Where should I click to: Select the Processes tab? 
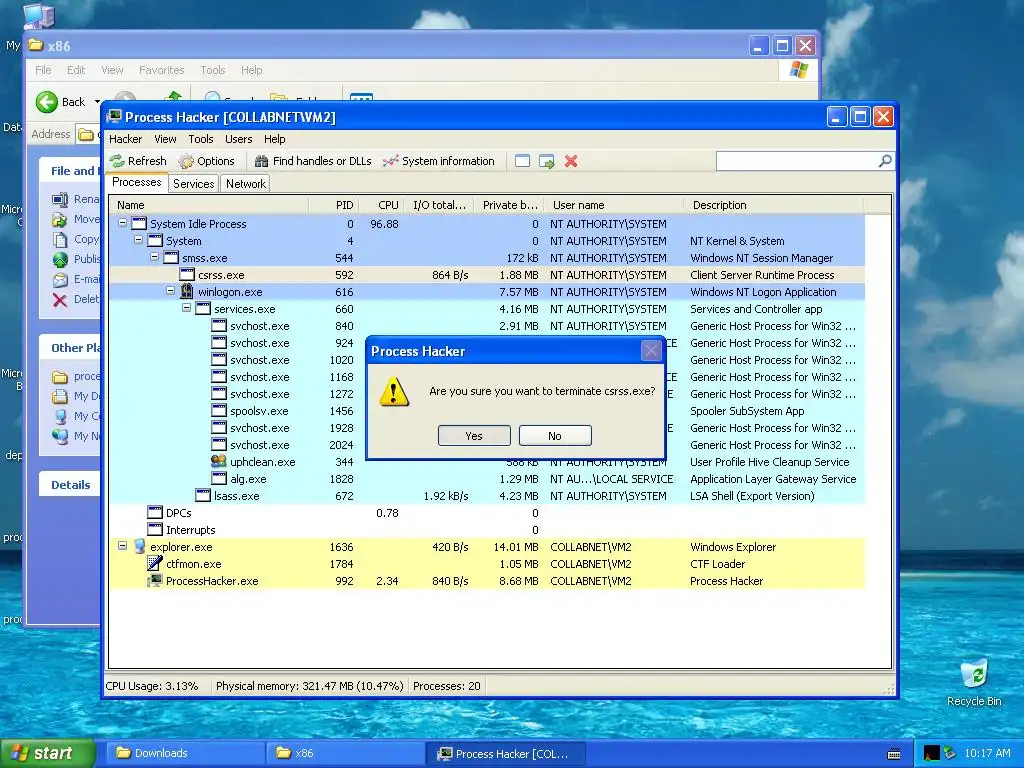(x=136, y=182)
